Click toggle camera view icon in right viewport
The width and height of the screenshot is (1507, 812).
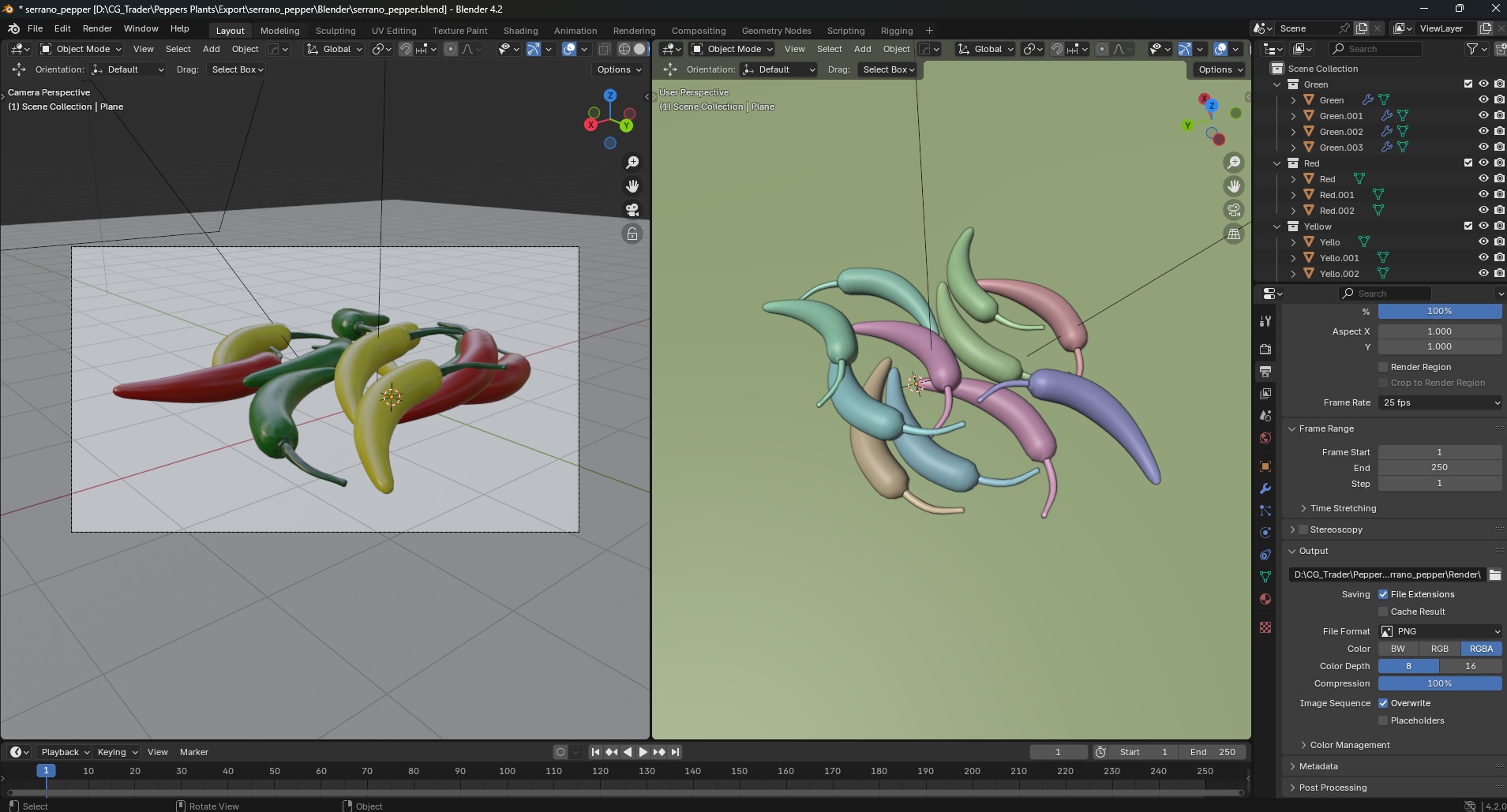[x=1234, y=210]
